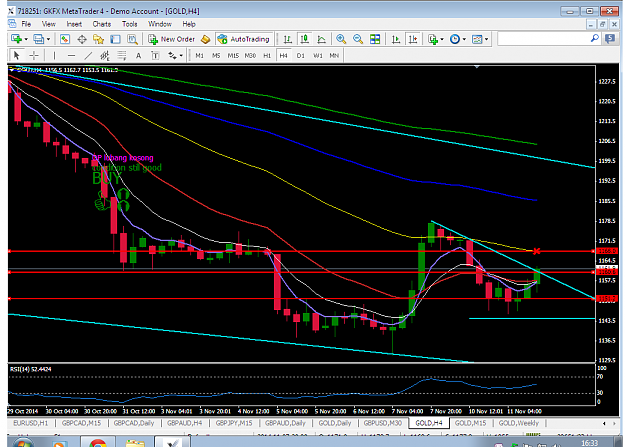Select the Text Label tool
625x447 pixels.
[155, 55]
